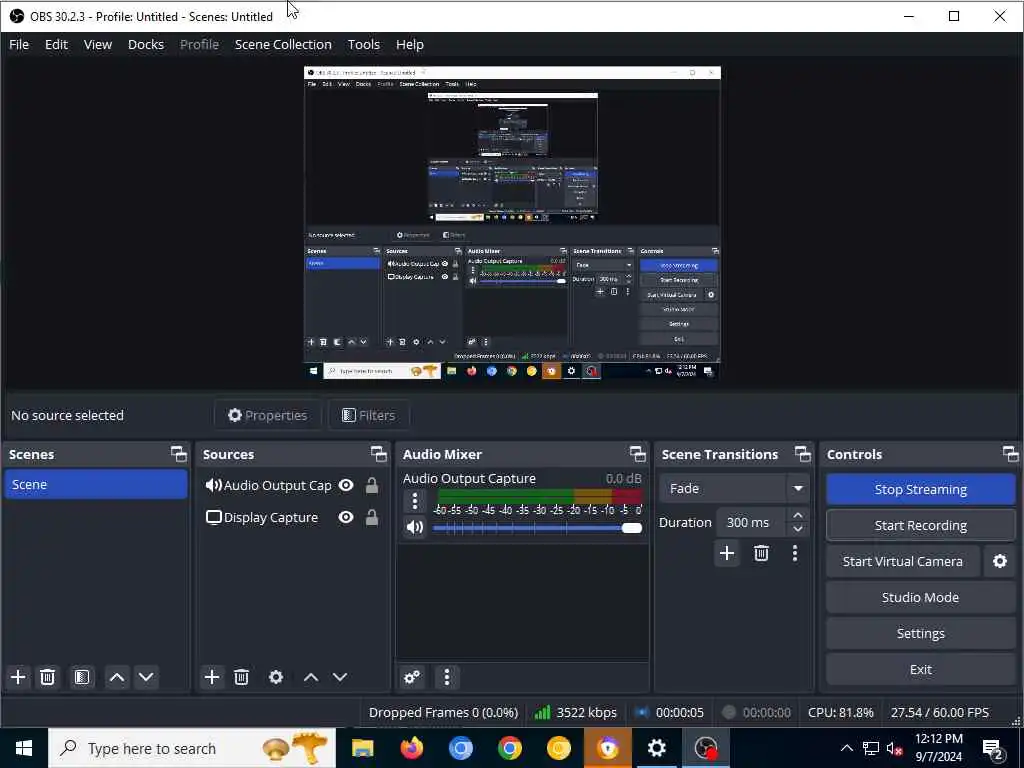Open File Explorer from the taskbar
The height and width of the screenshot is (768, 1024).
[x=362, y=748]
